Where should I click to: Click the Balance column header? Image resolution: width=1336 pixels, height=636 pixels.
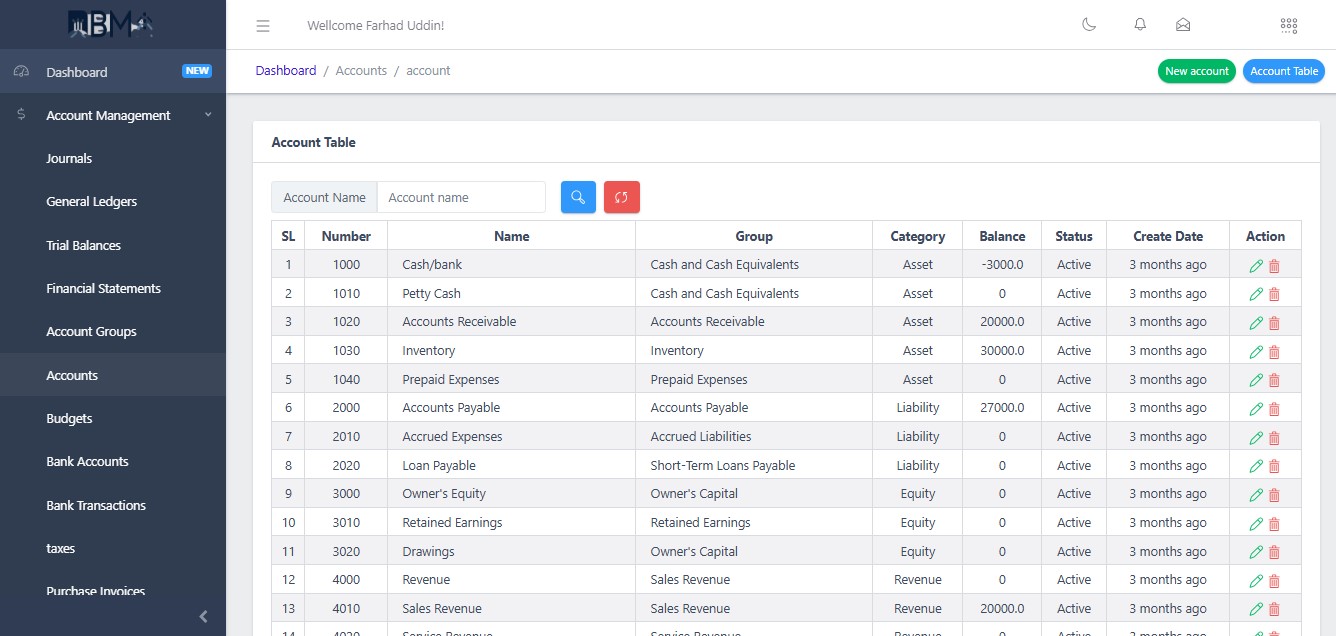(x=1002, y=236)
